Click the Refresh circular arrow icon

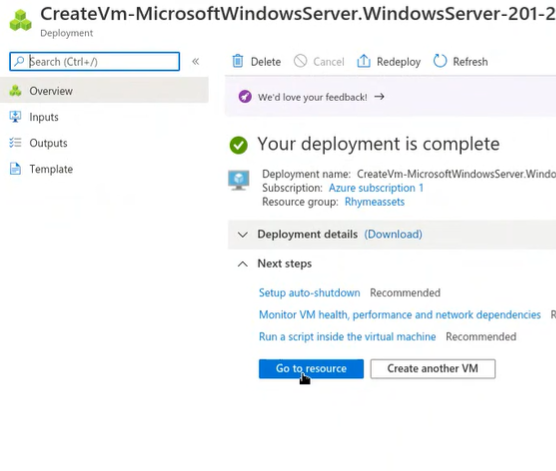pyautogui.click(x=440, y=61)
